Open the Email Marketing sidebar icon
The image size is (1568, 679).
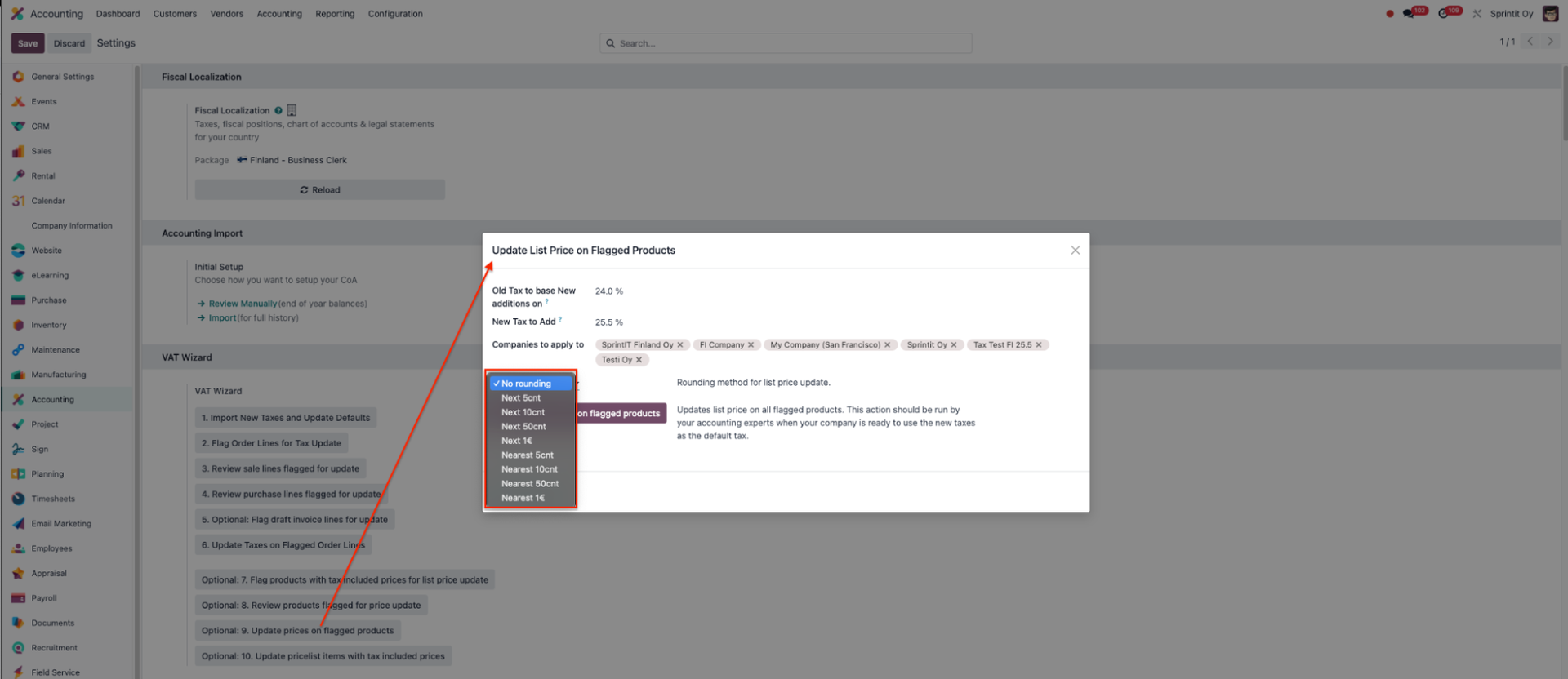pos(18,524)
